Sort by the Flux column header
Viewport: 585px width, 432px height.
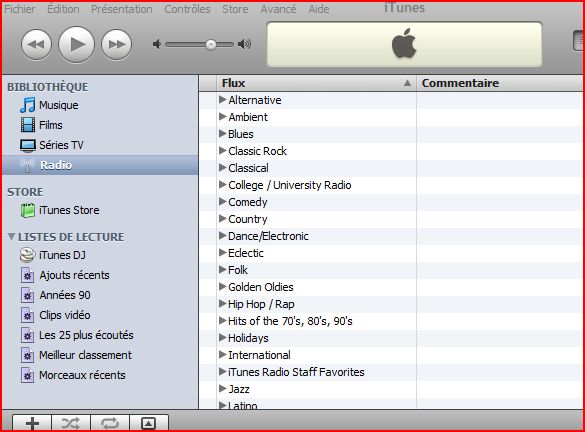pyautogui.click(x=316, y=83)
